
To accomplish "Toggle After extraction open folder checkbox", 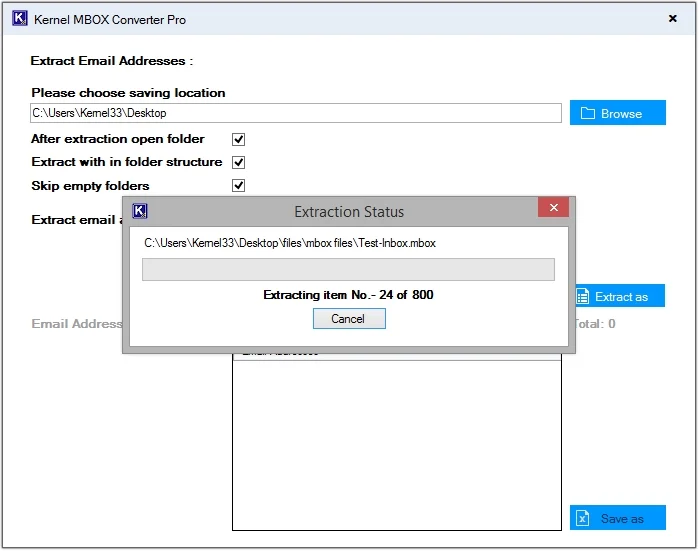I will (x=238, y=140).
